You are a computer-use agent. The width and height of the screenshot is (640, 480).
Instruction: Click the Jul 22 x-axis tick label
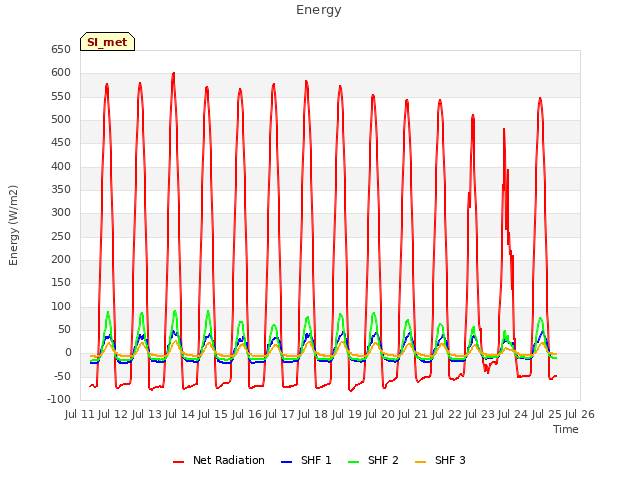[x=447, y=415]
